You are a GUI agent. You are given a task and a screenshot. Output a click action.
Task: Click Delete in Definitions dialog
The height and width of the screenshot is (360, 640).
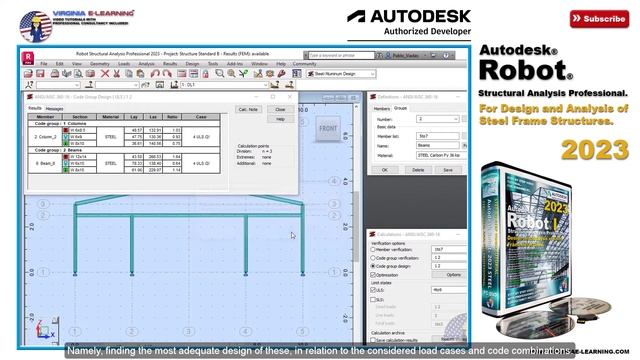[x=418, y=170]
